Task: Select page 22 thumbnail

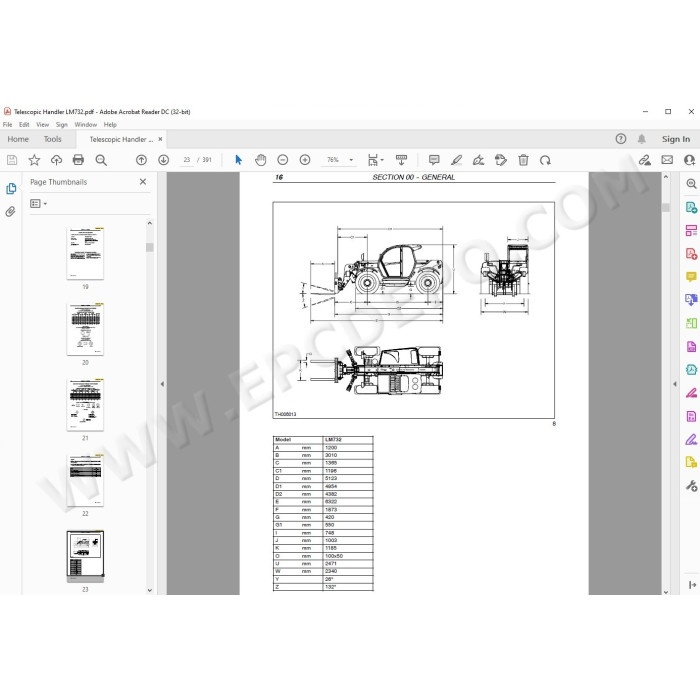Action: pyautogui.click(x=85, y=480)
